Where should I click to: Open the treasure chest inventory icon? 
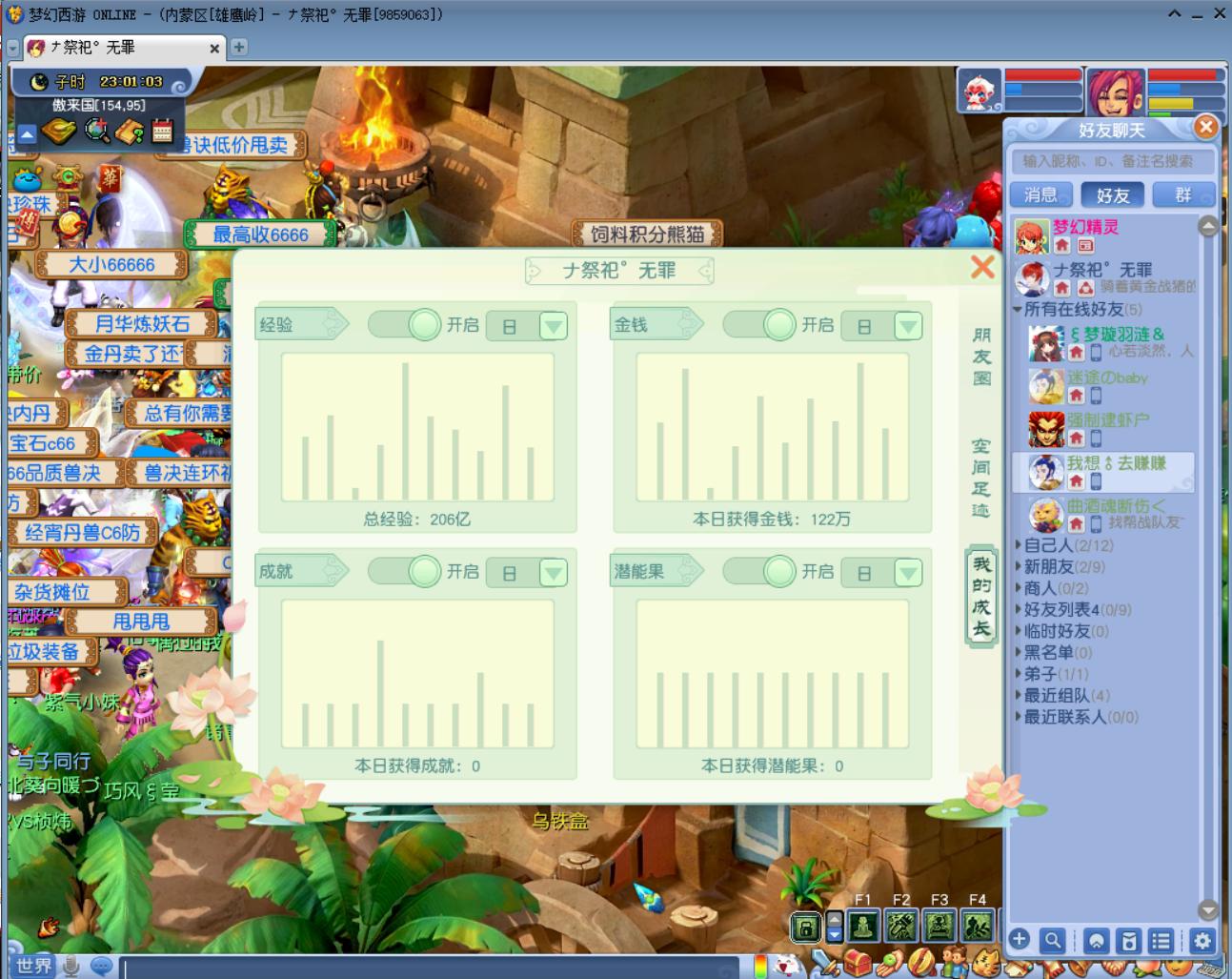click(858, 963)
